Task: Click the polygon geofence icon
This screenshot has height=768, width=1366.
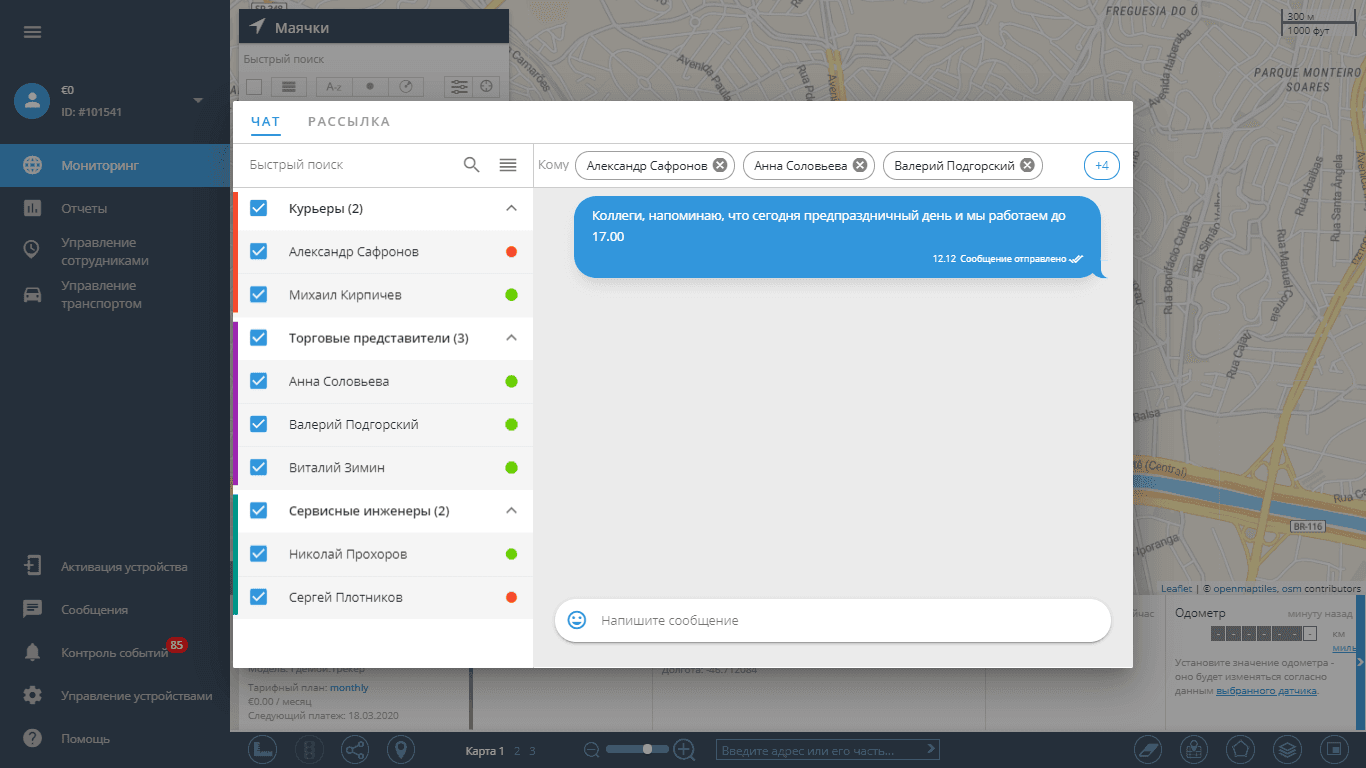Action: pos(1241,749)
